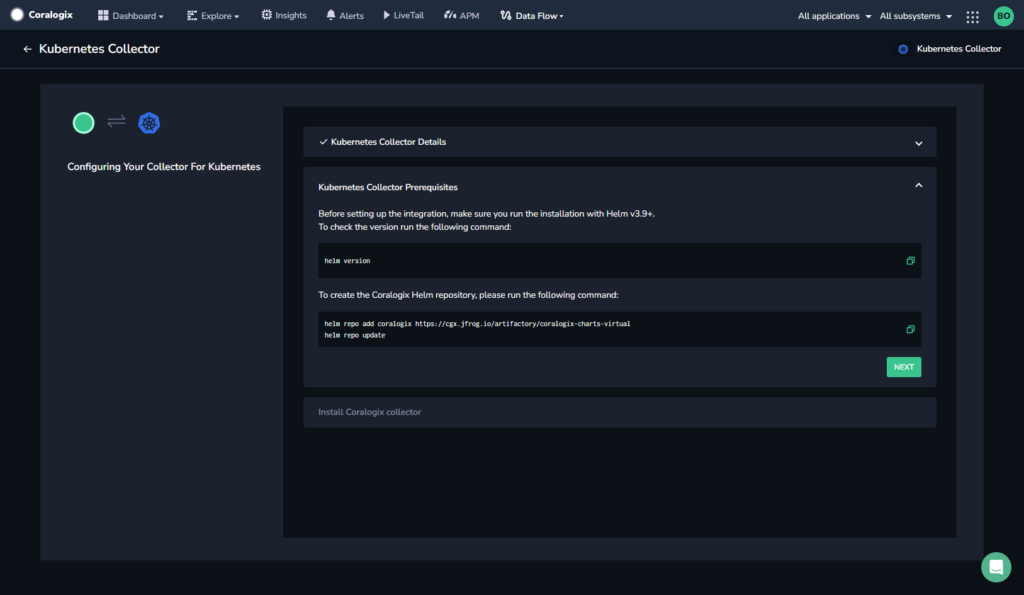
Task: Click the APM gauge icon
Action: (x=450, y=14)
